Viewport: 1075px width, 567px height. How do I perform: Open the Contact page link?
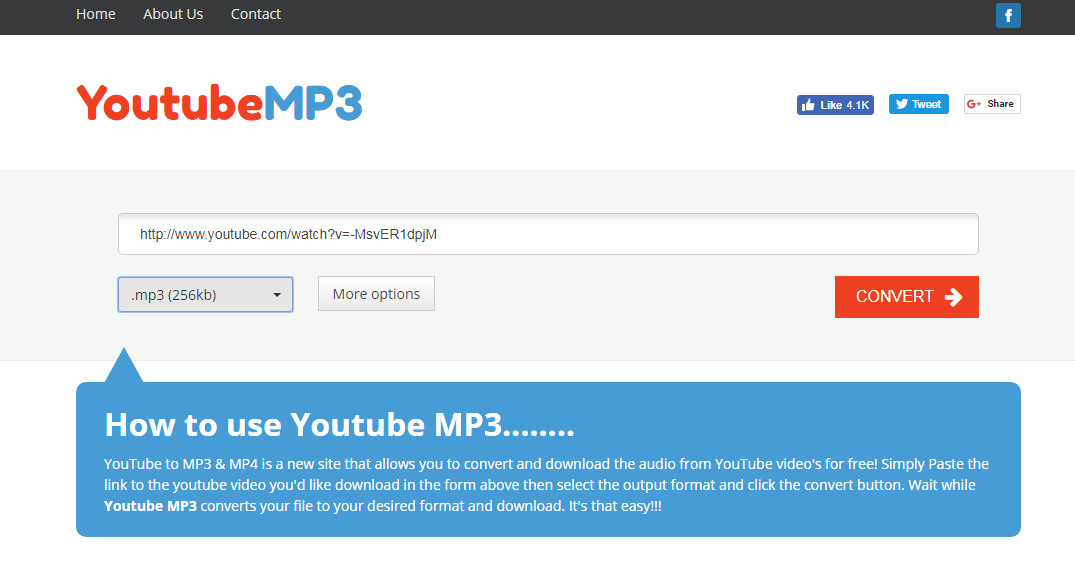(x=256, y=14)
